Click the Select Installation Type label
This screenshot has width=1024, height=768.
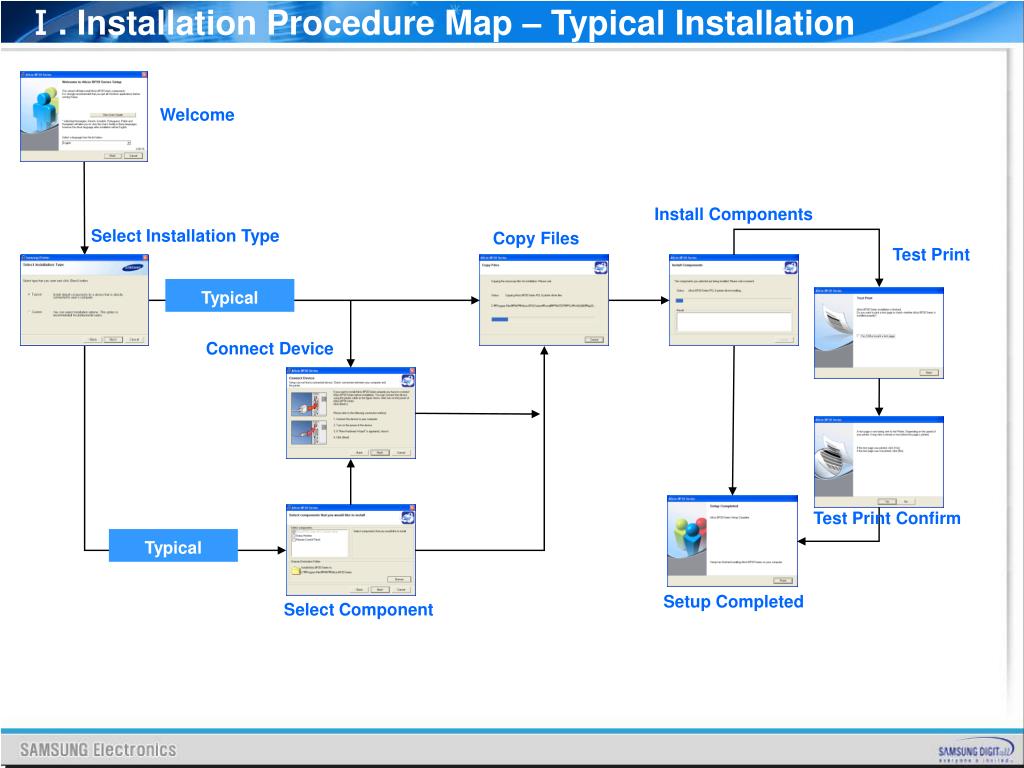click(x=185, y=236)
